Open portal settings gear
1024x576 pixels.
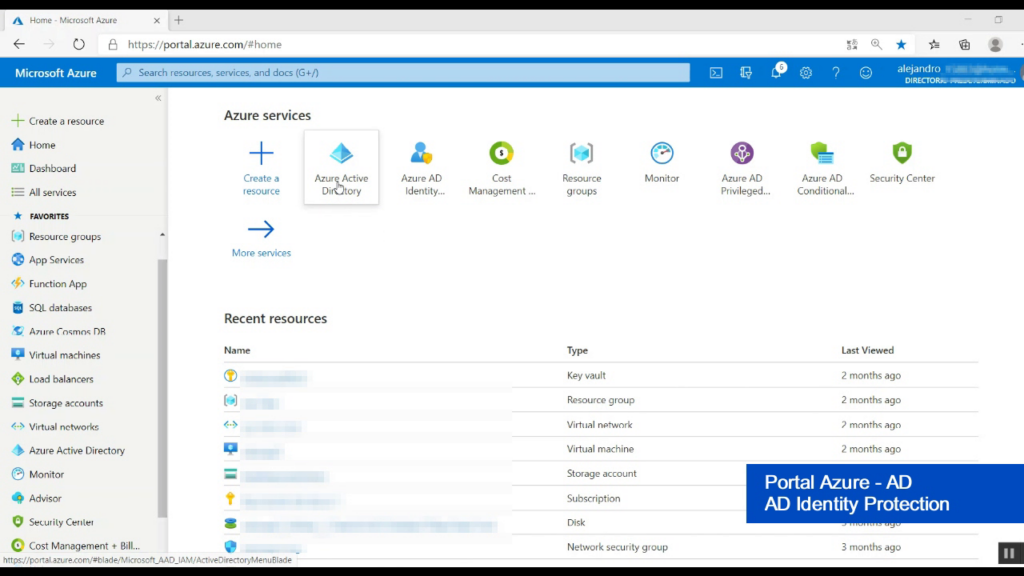point(806,72)
